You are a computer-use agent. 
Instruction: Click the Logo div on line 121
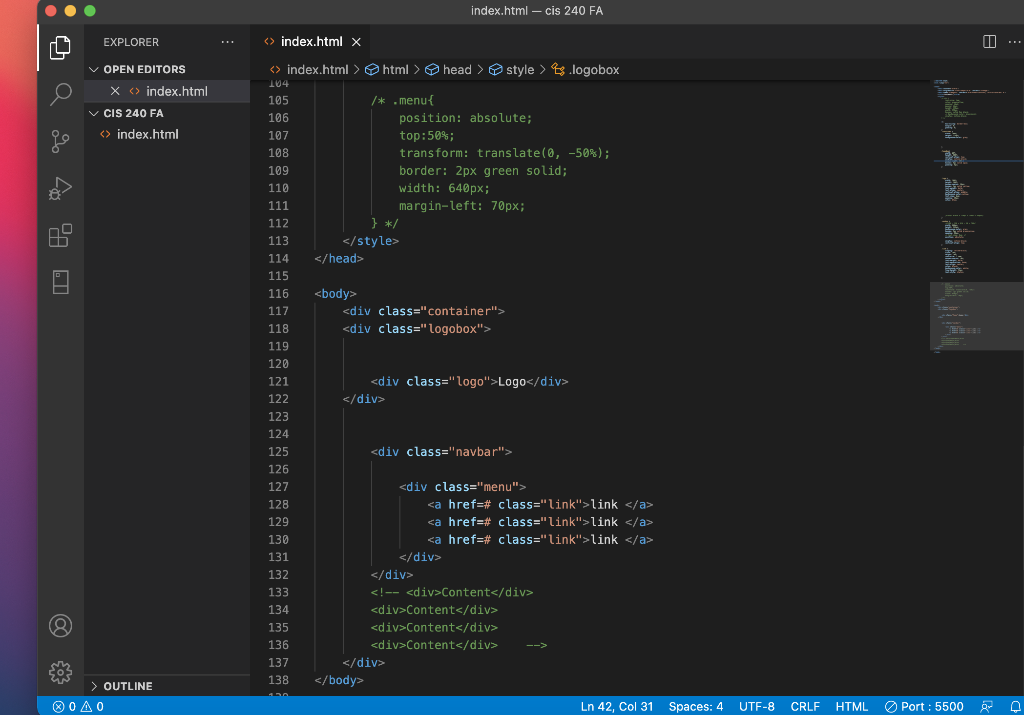pos(469,381)
